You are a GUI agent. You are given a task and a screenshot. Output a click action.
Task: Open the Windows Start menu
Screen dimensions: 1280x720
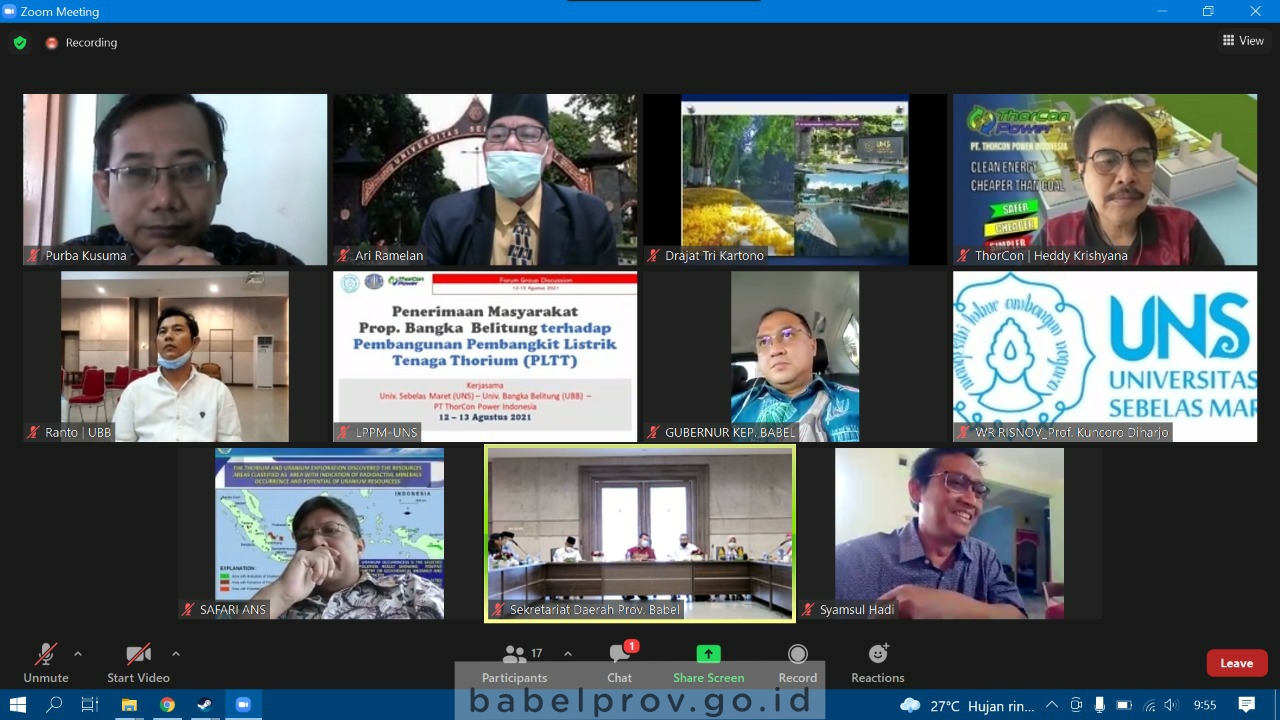click(17, 705)
